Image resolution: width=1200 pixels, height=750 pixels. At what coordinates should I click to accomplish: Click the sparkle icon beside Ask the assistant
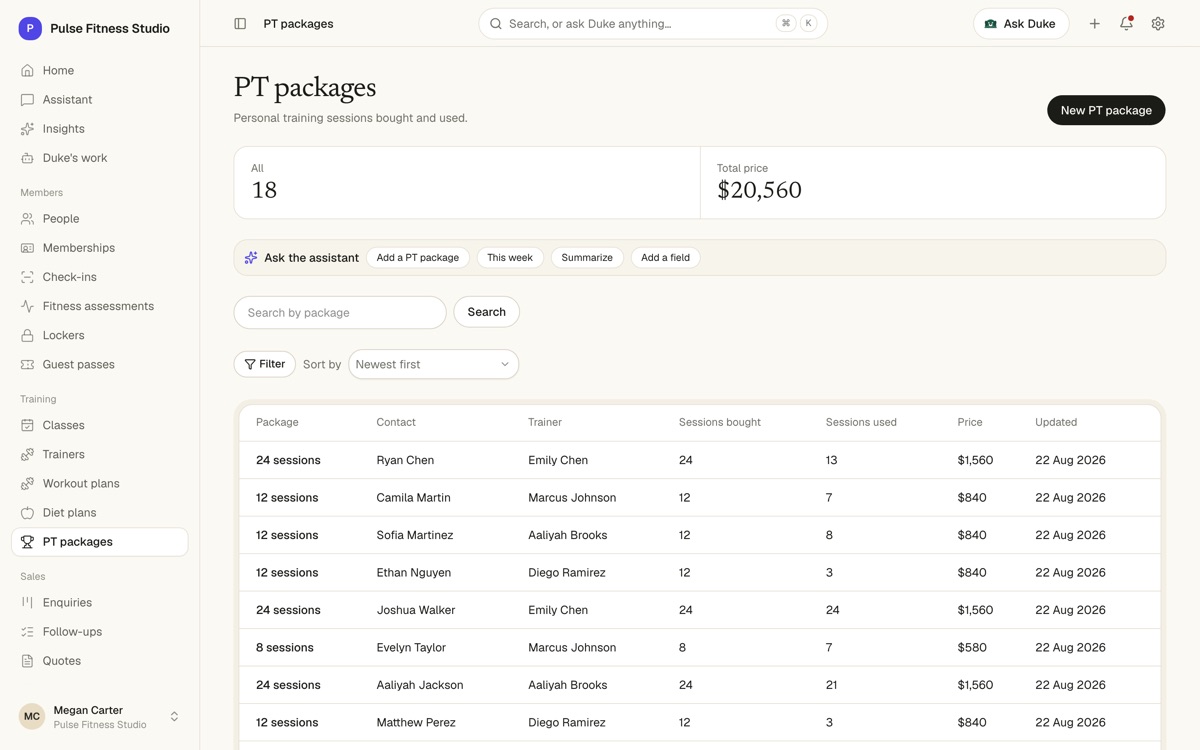coord(251,258)
